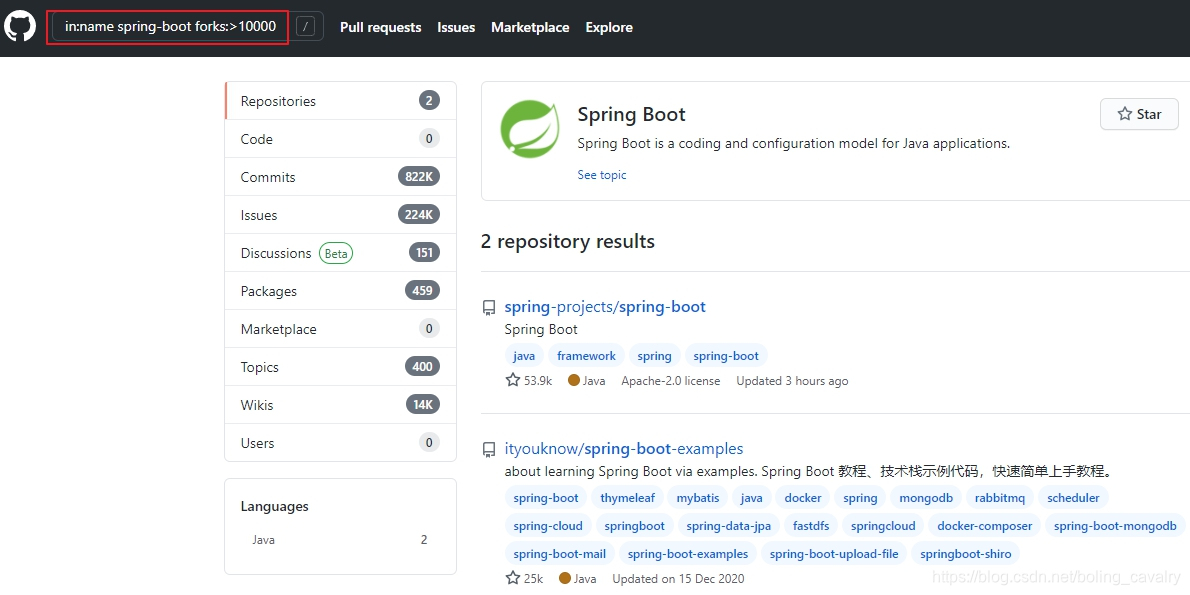Viewport: 1190px width, 595px height.
Task: Open Pull requests in top navigation
Action: tap(380, 27)
